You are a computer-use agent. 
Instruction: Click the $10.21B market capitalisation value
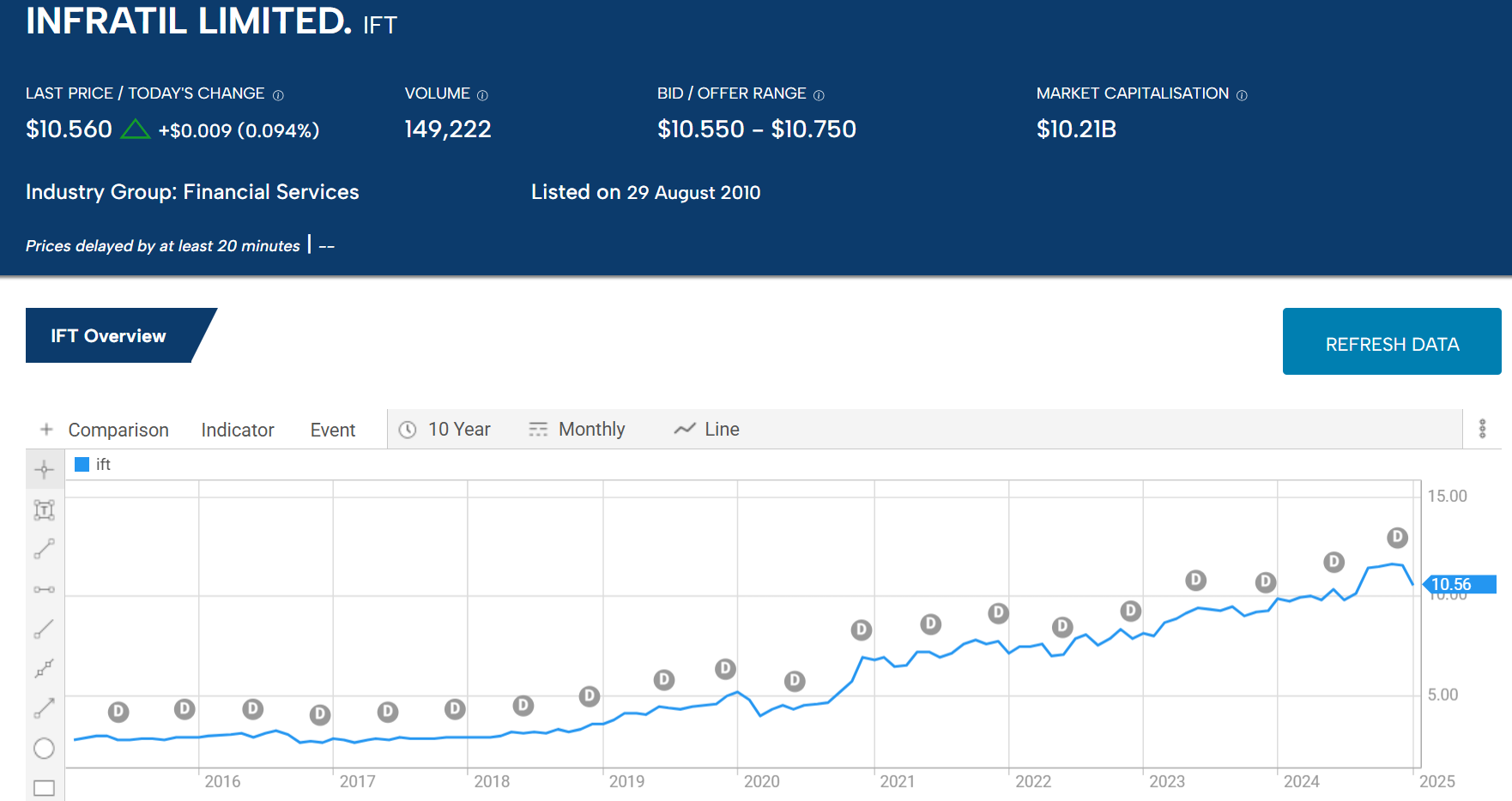[x=1076, y=129]
